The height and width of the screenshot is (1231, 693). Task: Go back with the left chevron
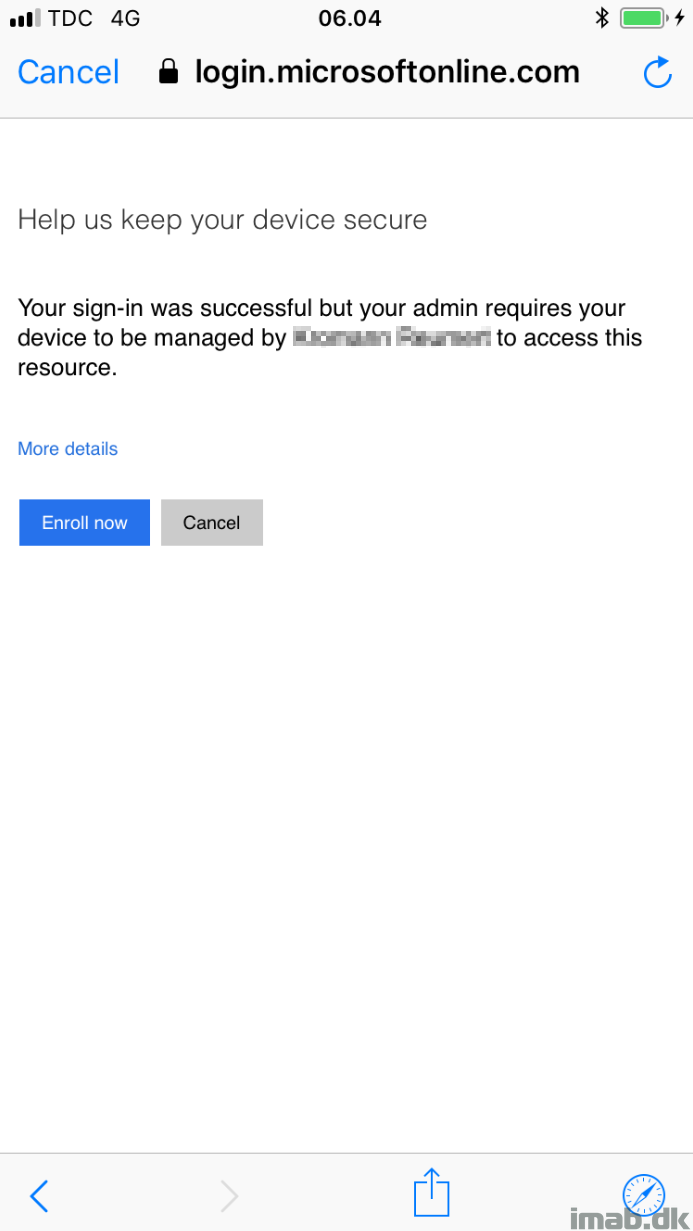pyautogui.click(x=39, y=1195)
